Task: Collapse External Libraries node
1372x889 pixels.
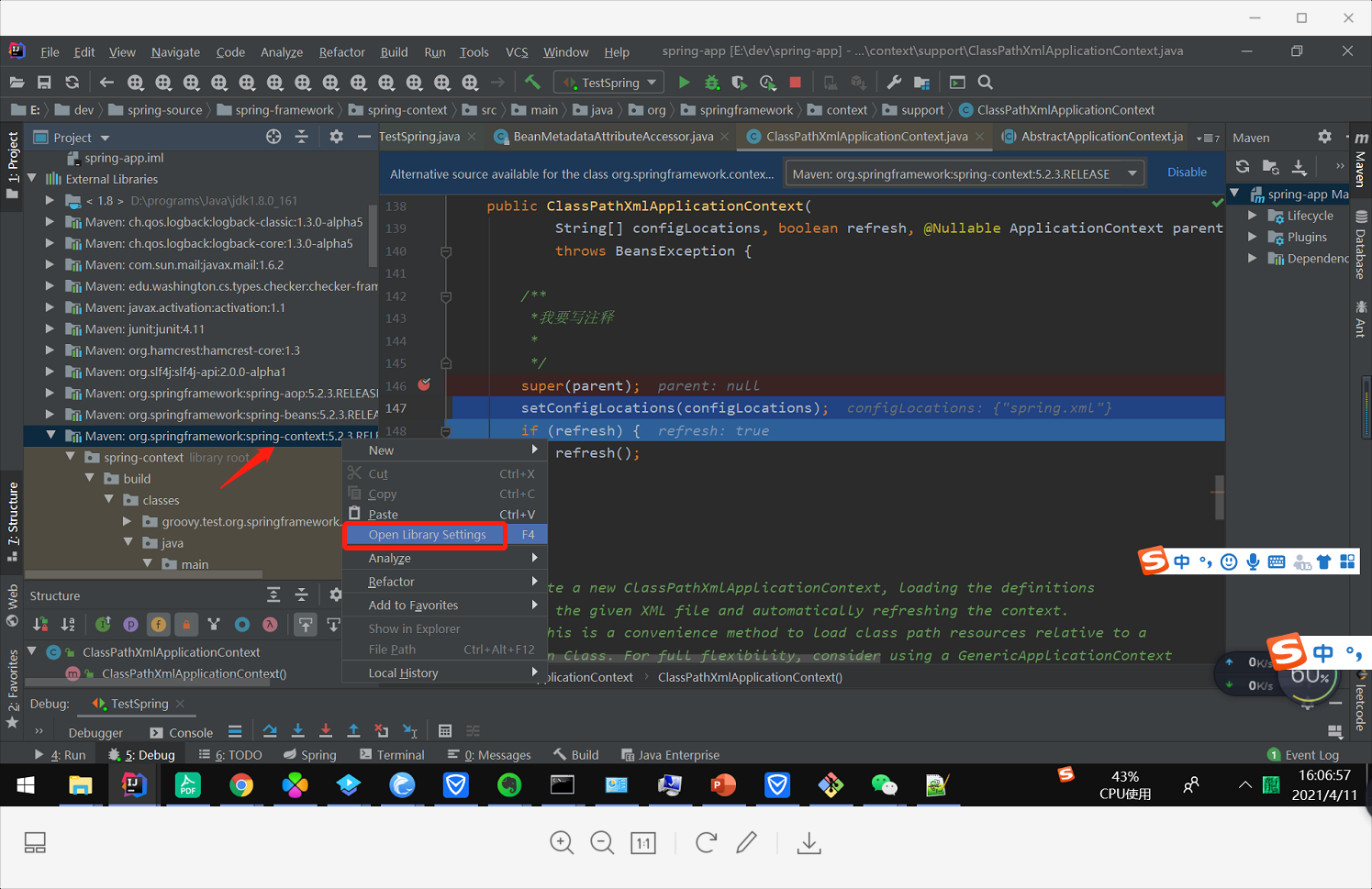Action: (31, 179)
